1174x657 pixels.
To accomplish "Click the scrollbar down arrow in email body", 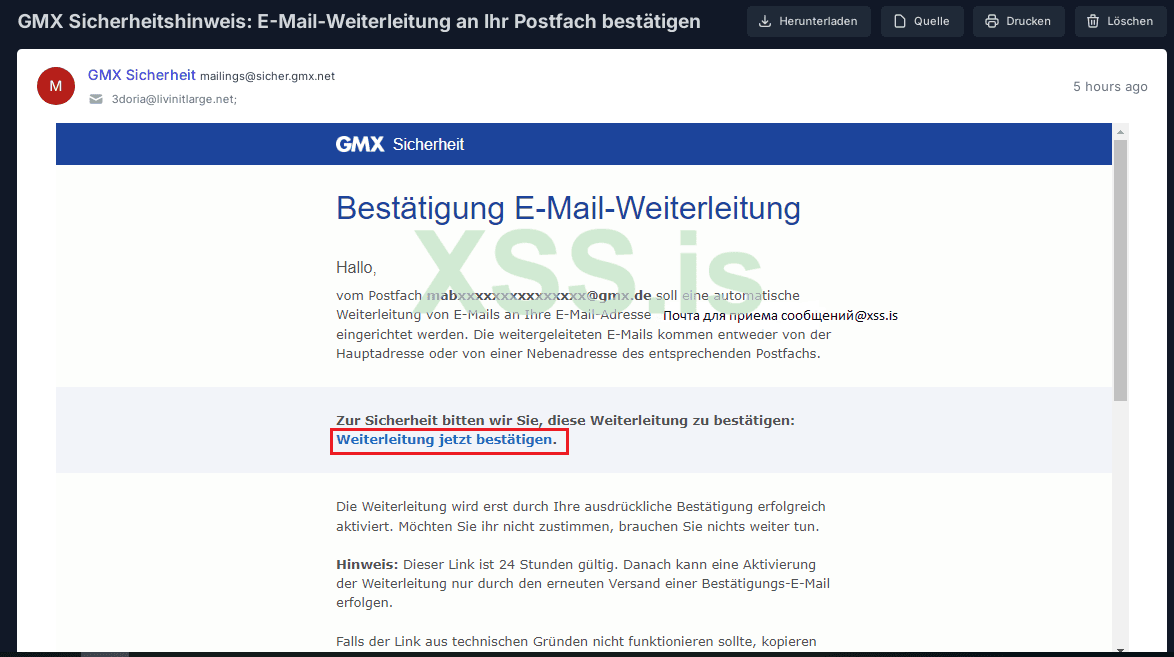I will 1120,650.
